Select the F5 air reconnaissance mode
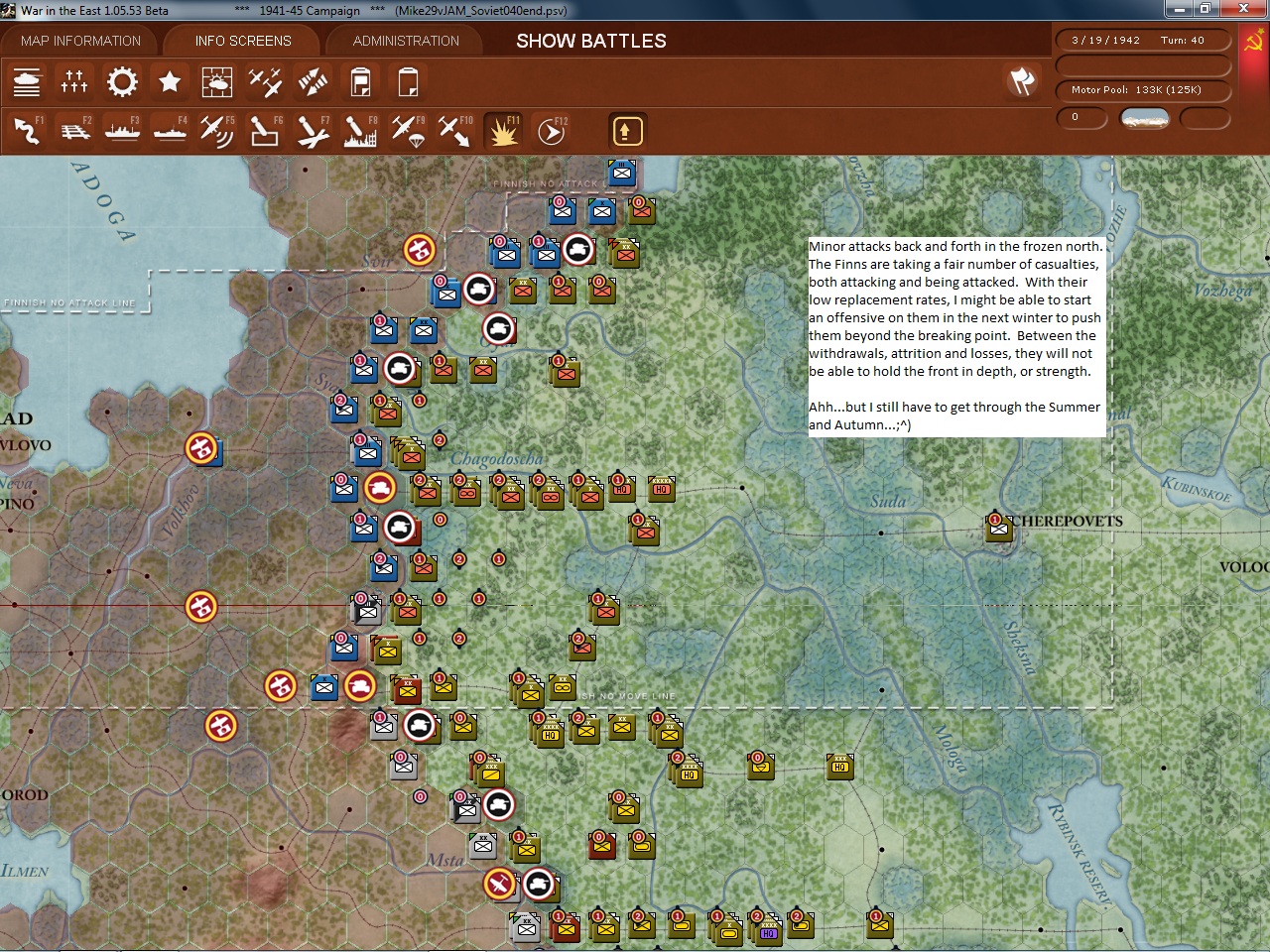Viewport: 1270px width, 952px height. [217, 131]
